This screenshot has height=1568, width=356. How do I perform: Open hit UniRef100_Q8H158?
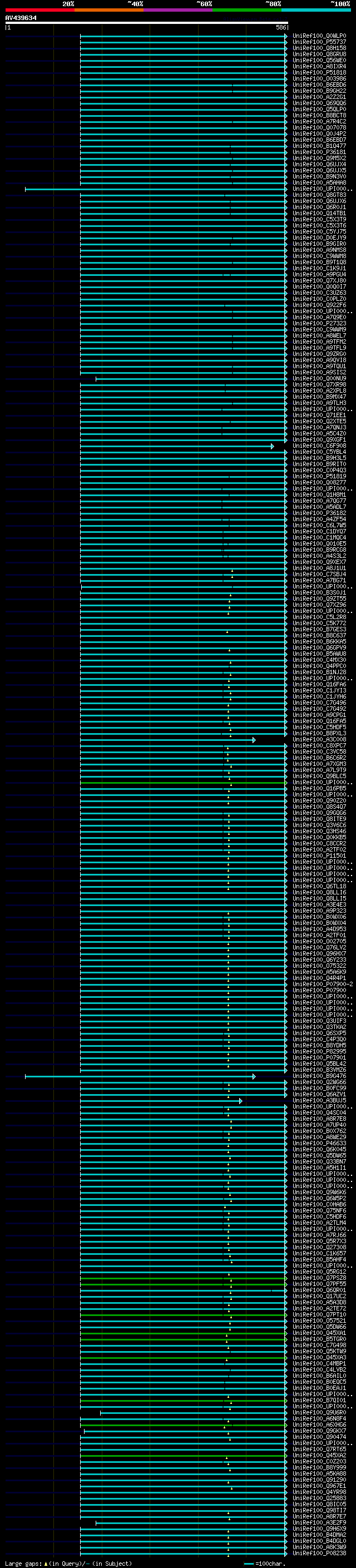(x=319, y=48)
